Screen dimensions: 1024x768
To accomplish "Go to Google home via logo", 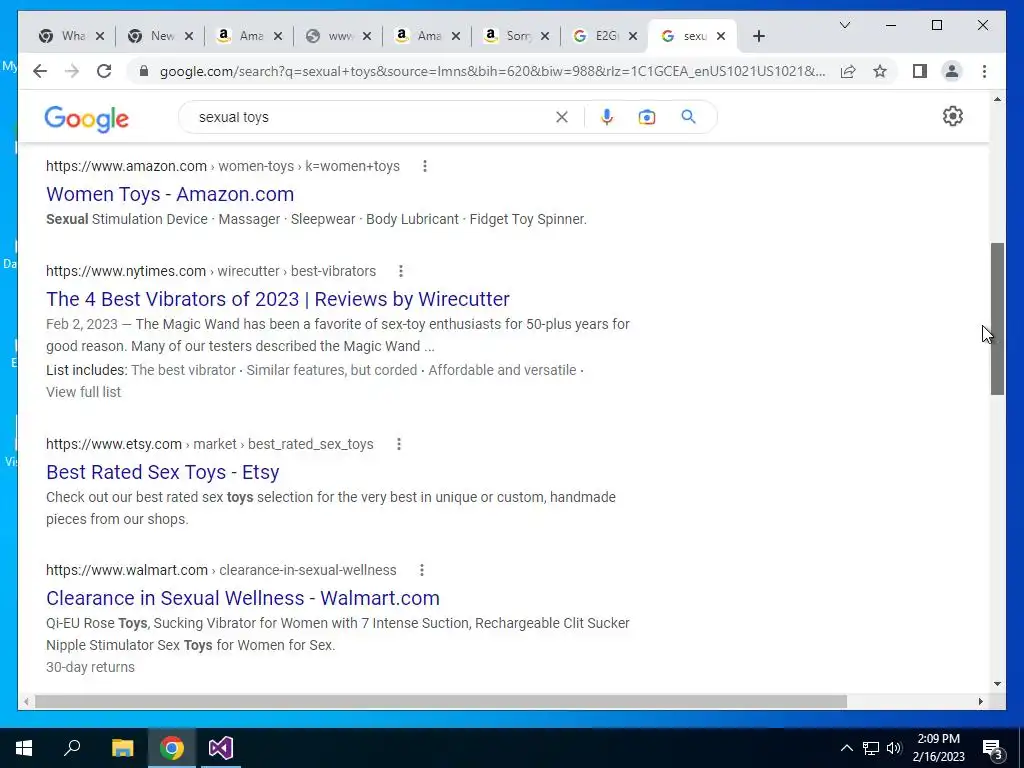I will pyautogui.click(x=87, y=119).
